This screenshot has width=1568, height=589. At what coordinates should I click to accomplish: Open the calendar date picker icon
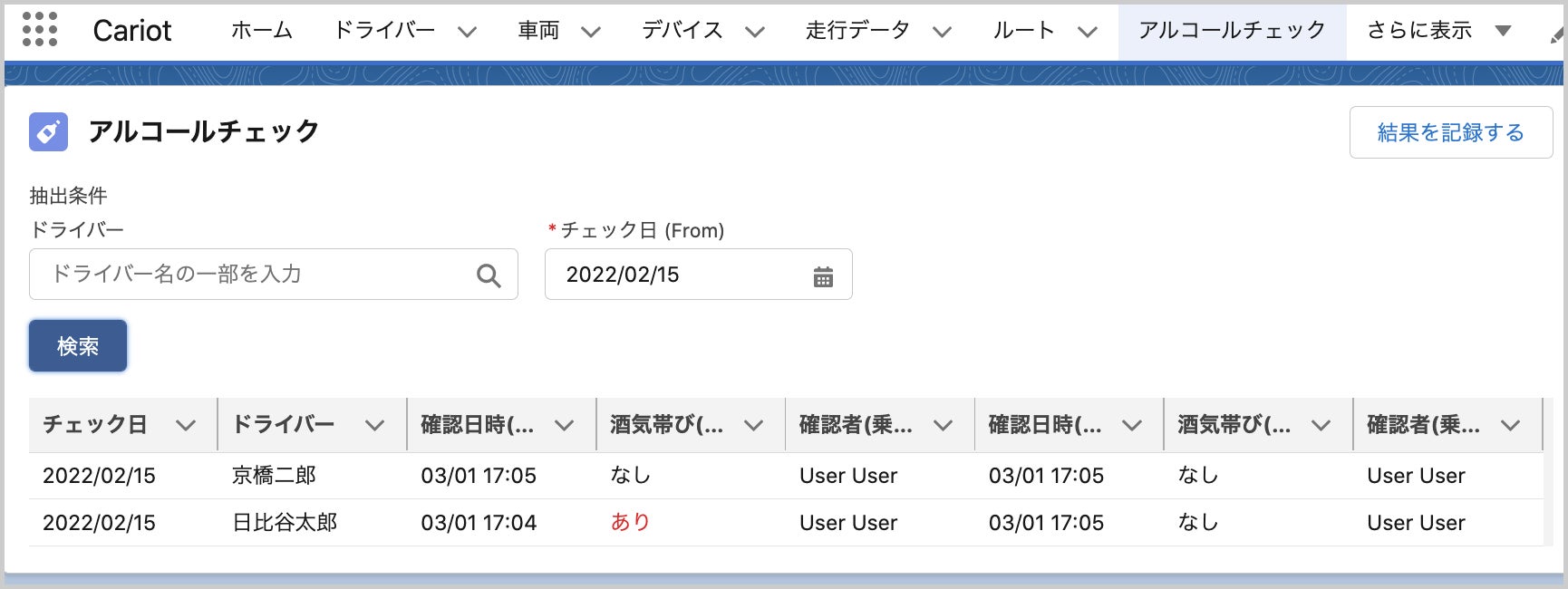coord(823,276)
